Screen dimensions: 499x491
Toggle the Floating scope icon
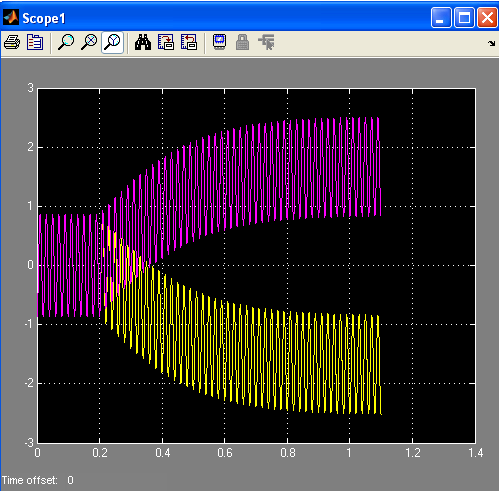tap(219, 42)
